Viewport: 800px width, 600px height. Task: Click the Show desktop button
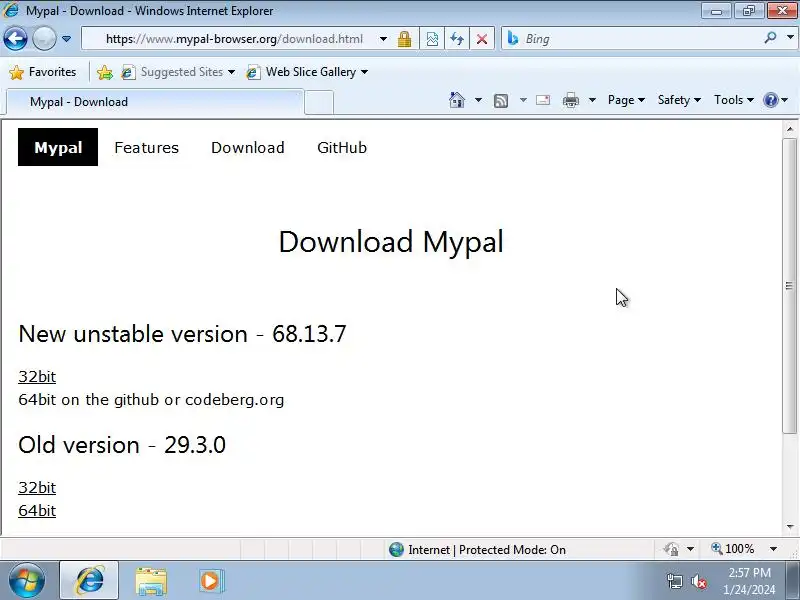(793, 581)
